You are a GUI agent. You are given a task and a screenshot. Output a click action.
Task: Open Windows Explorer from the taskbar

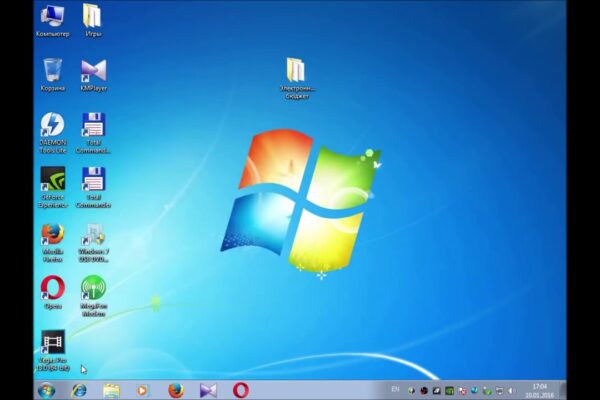(x=111, y=390)
